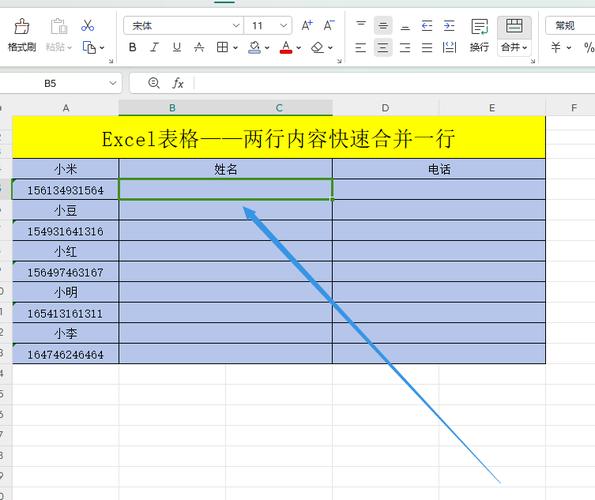Click cell containing 小米
595x500 pixels.
[x=66, y=169]
